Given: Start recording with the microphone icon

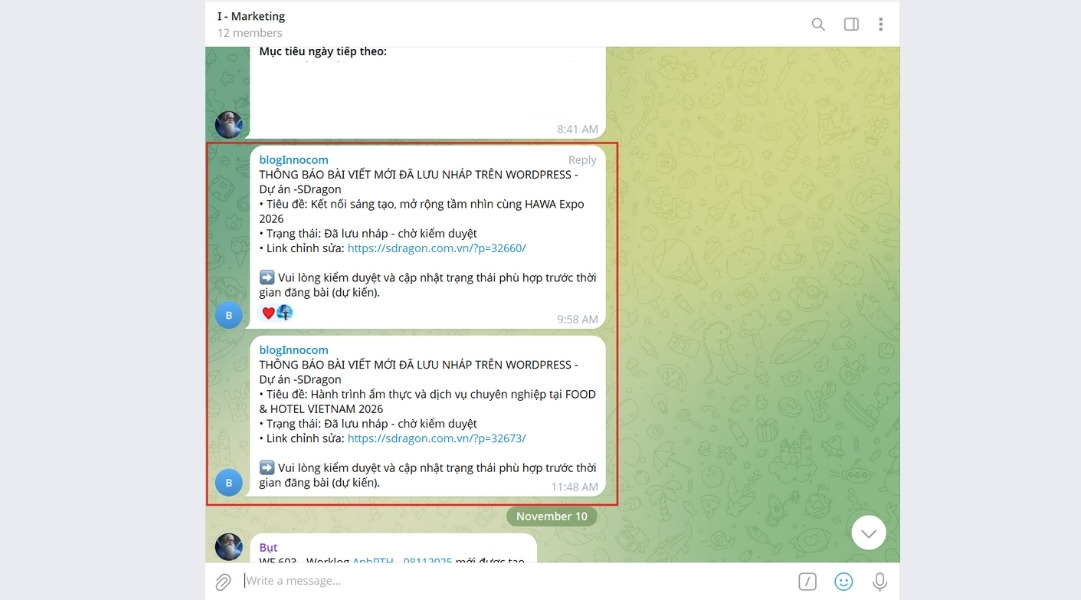Looking at the screenshot, I should (879, 581).
